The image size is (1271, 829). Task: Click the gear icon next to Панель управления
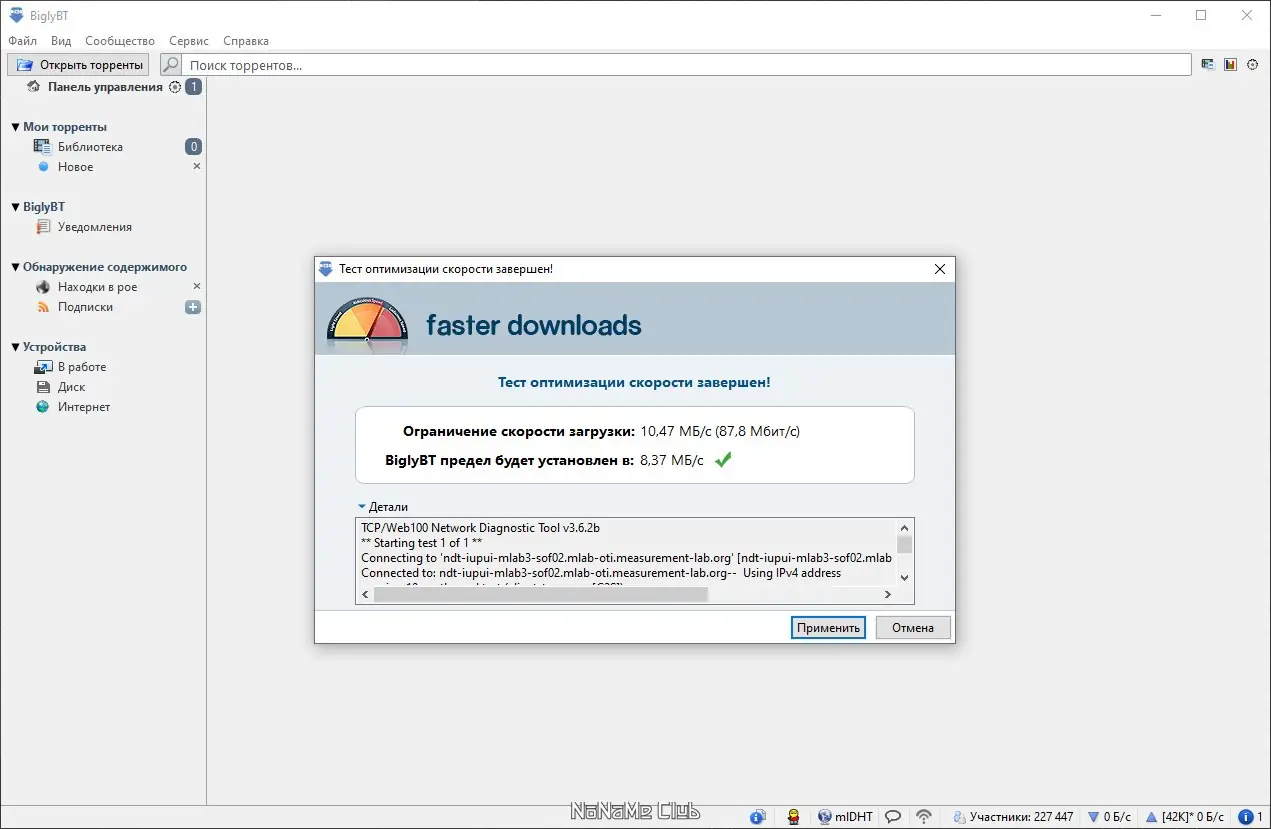pos(175,87)
